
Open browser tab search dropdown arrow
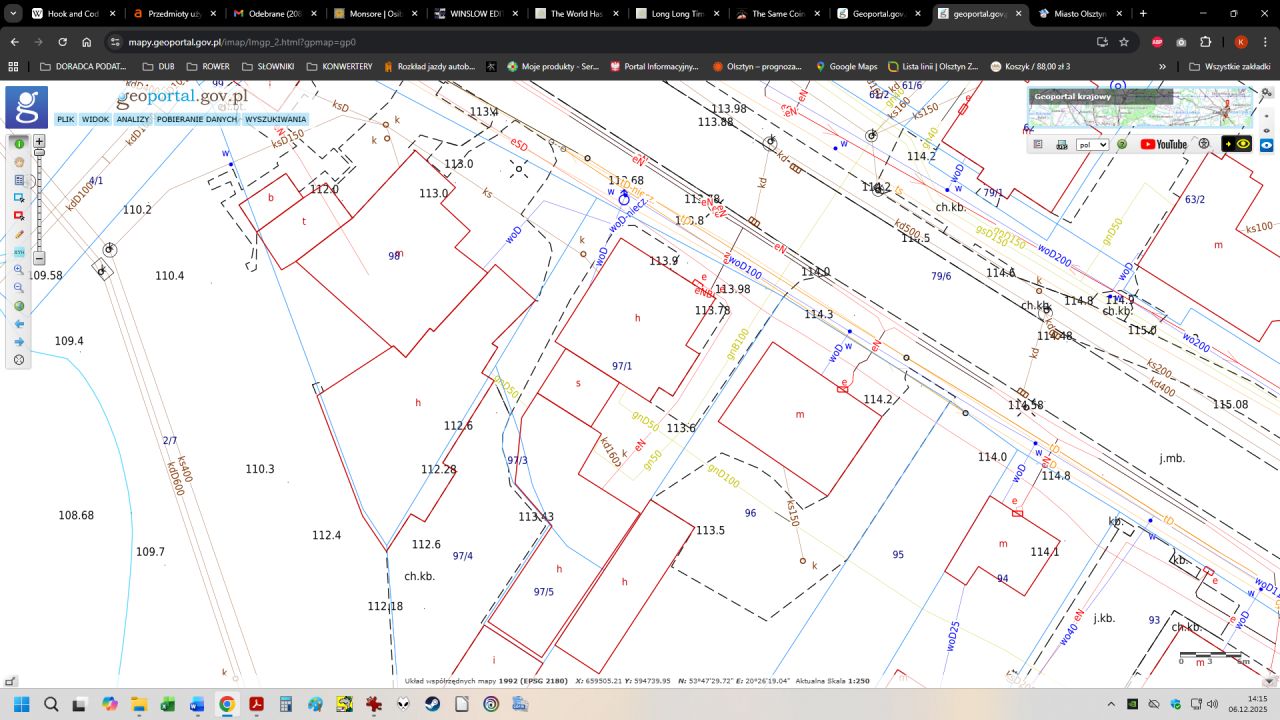click(x=14, y=14)
